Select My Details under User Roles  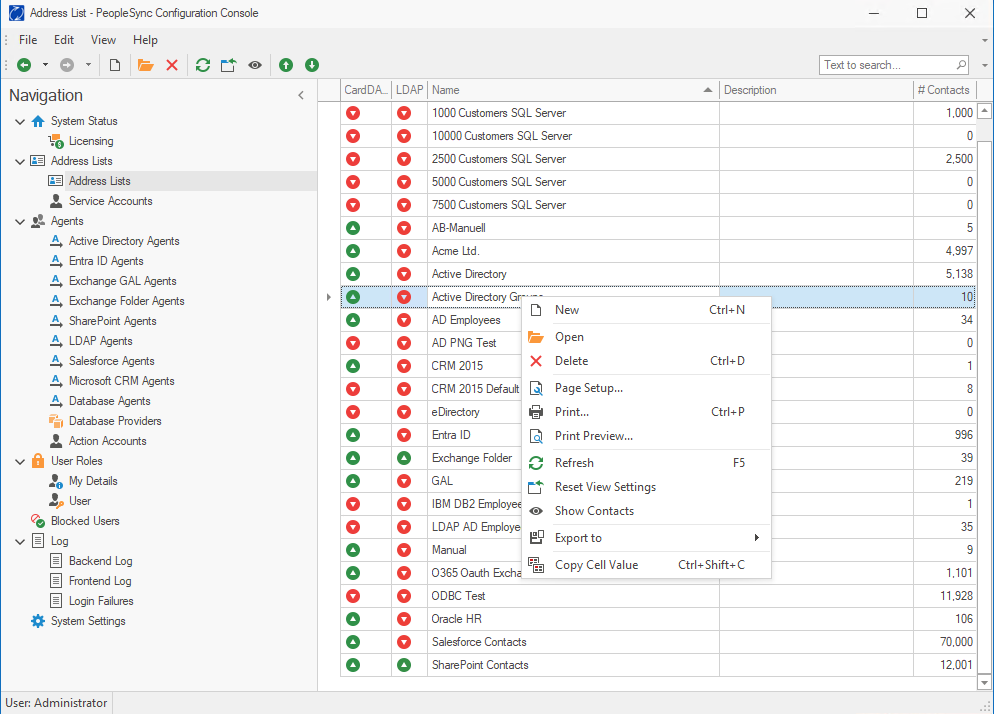pyautogui.click(x=93, y=481)
